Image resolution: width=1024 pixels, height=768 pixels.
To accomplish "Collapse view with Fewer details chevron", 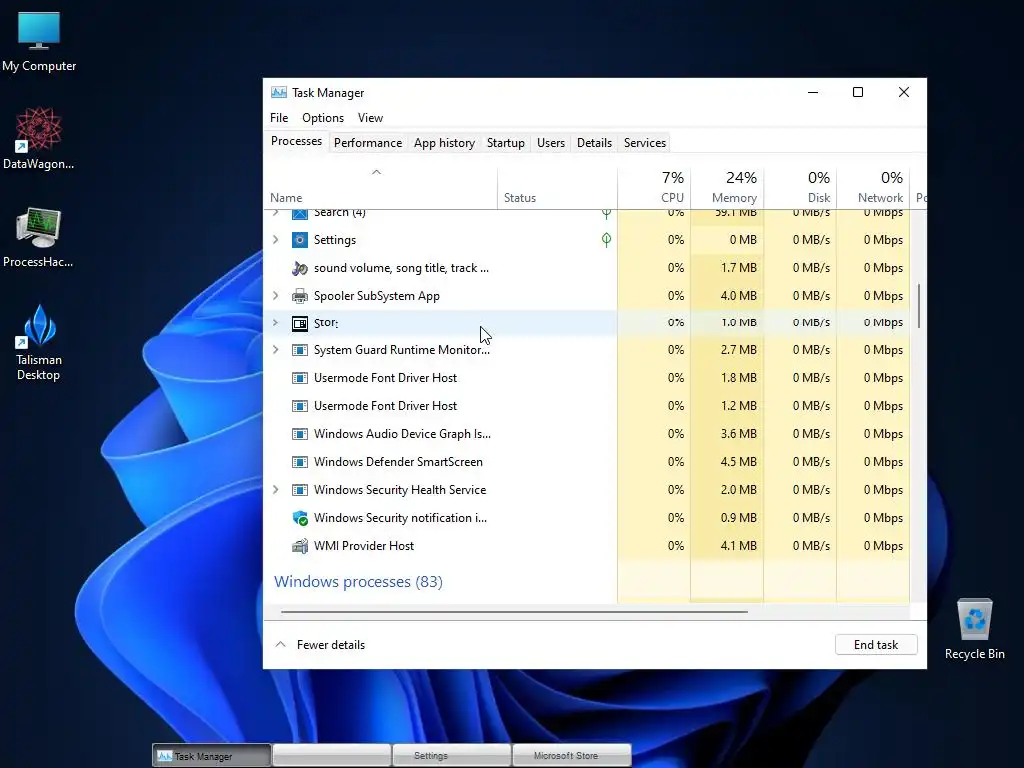I will [281, 645].
